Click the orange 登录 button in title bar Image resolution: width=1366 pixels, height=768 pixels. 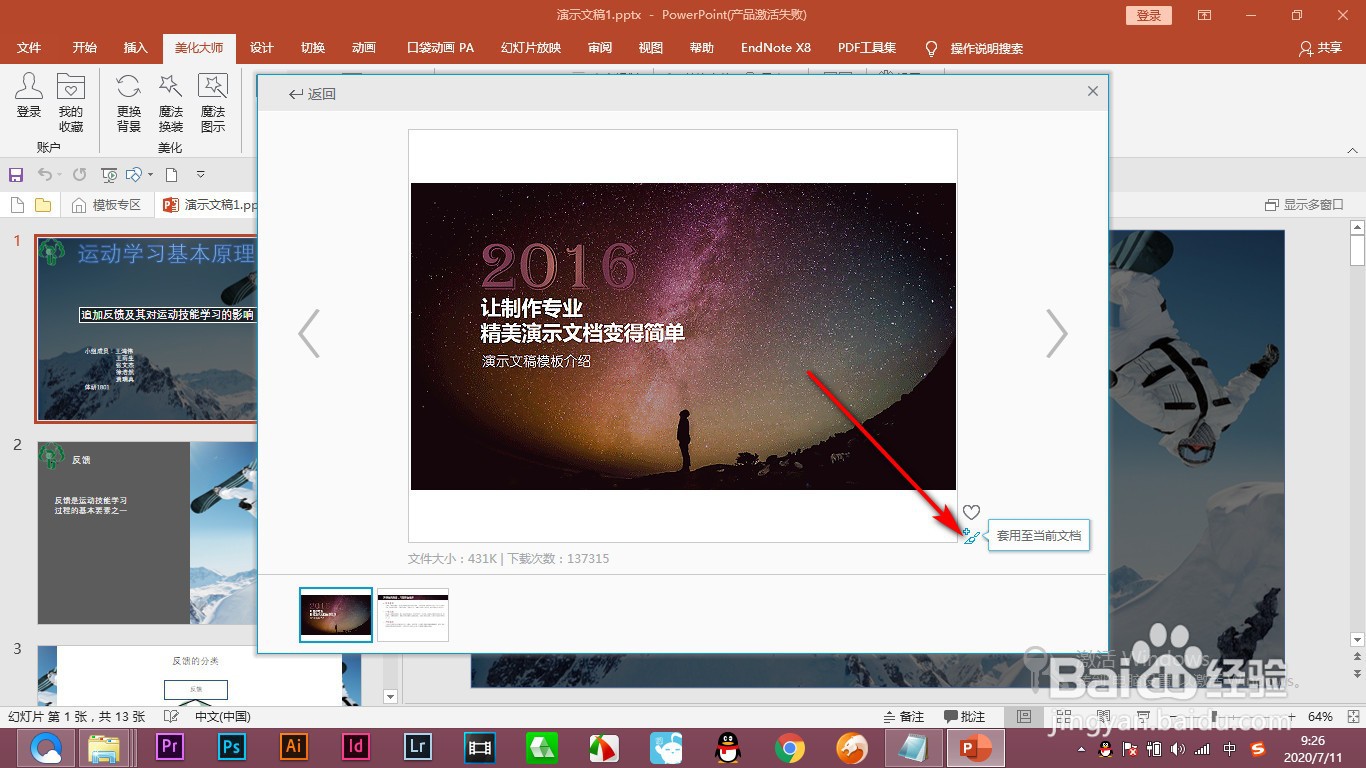pos(1149,15)
